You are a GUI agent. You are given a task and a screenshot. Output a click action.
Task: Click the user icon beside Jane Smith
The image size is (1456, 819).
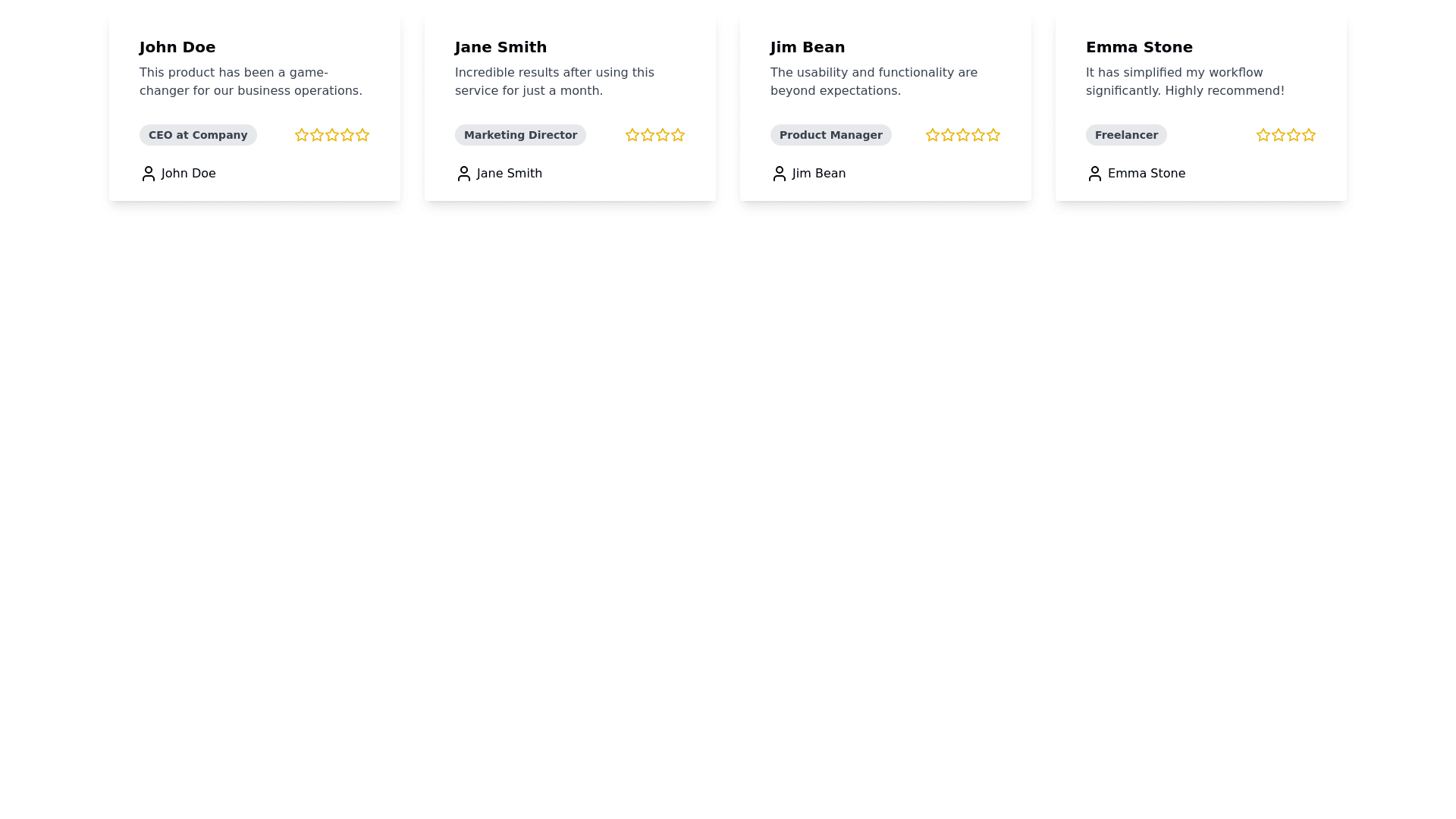[x=464, y=174]
